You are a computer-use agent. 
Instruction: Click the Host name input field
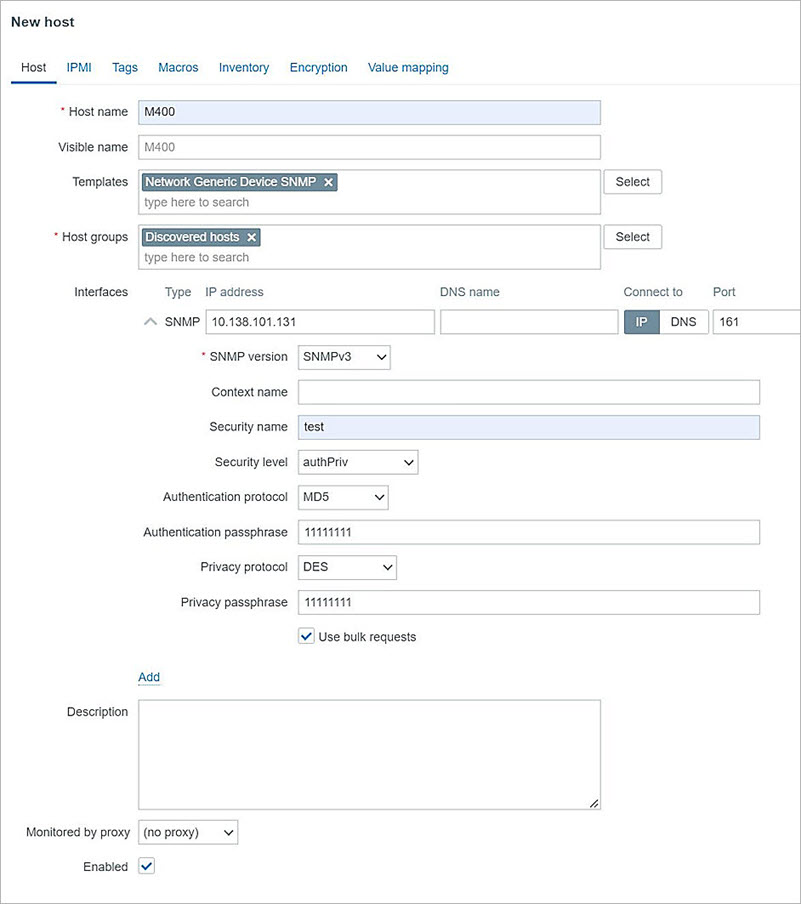pos(370,112)
